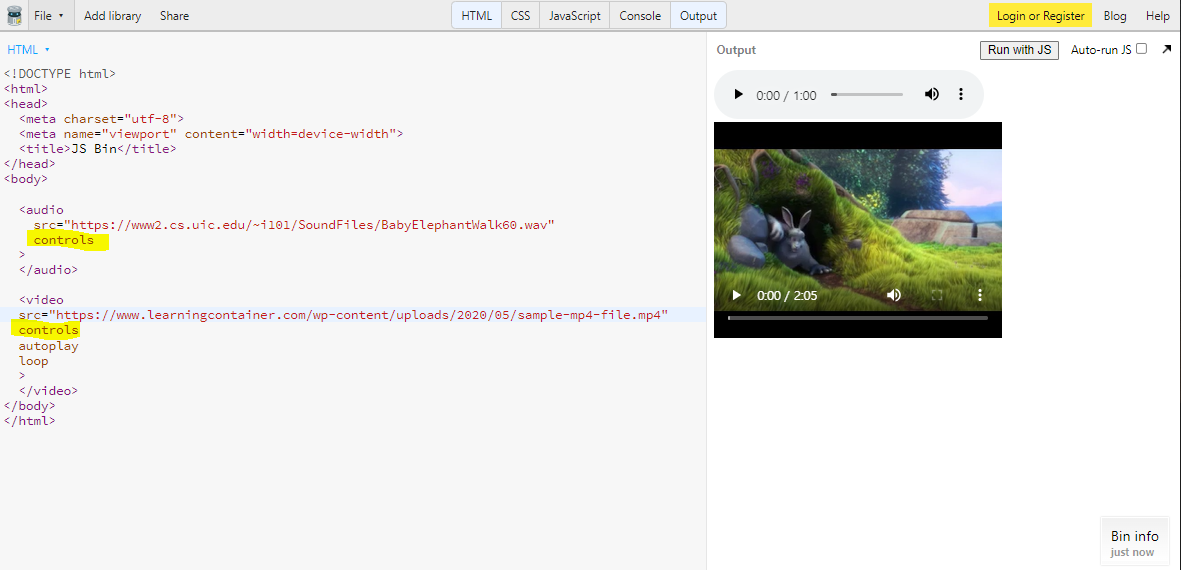Toggle the Console panel tab
Viewport: 1181px width, 570px height.
click(x=640, y=16)
